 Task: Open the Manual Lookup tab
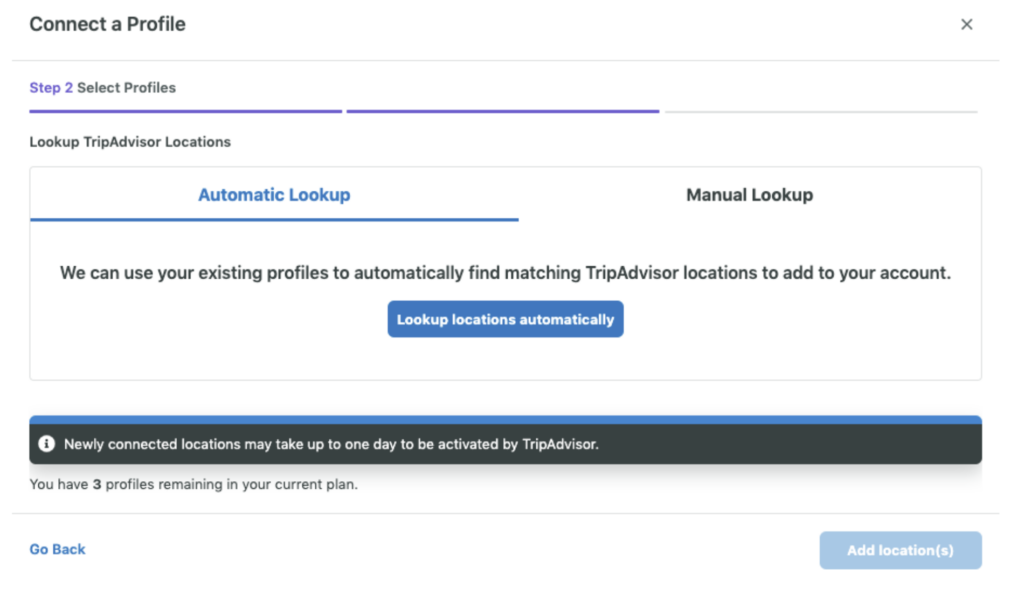pos(749,195)
